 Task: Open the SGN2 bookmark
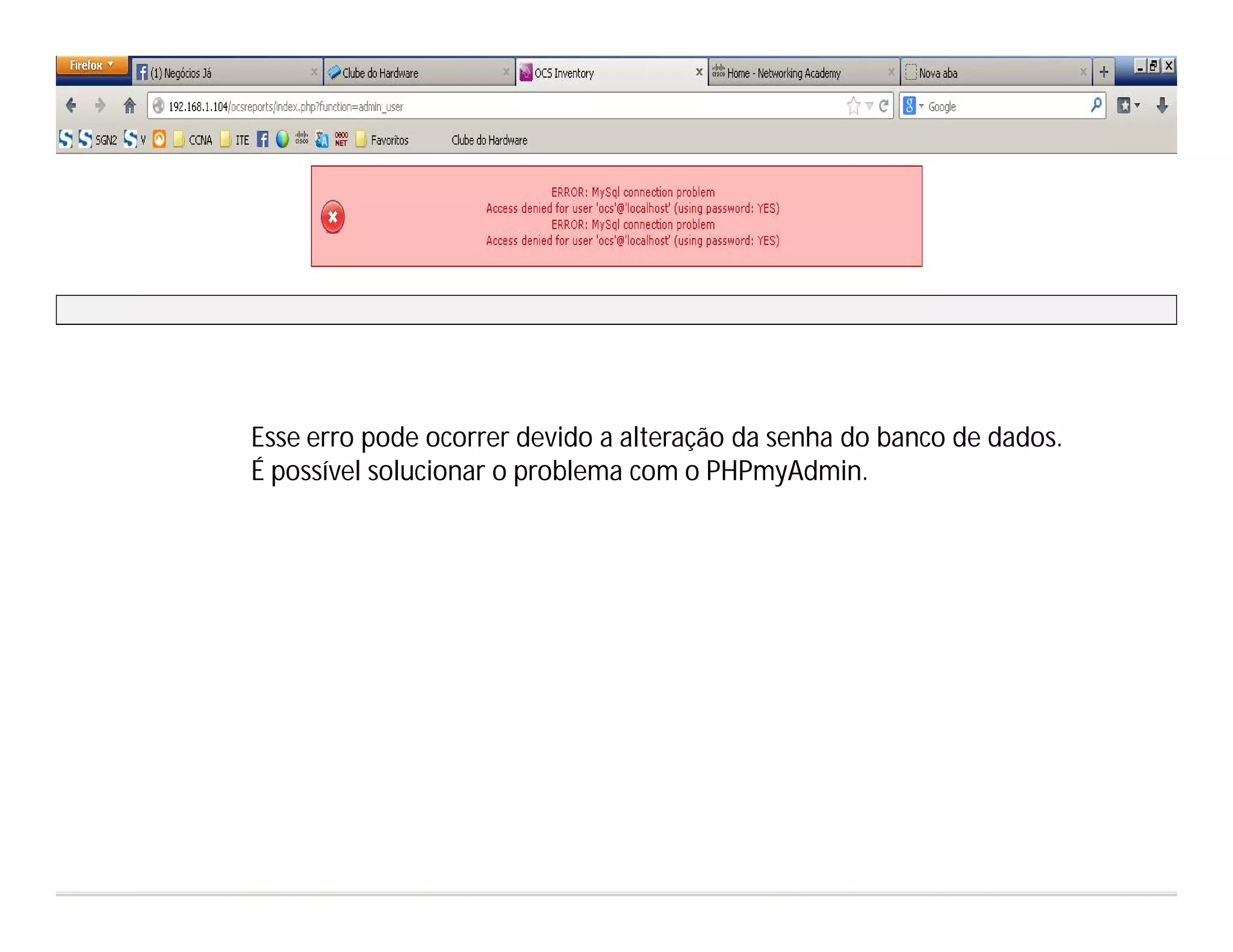click(98, 139)
